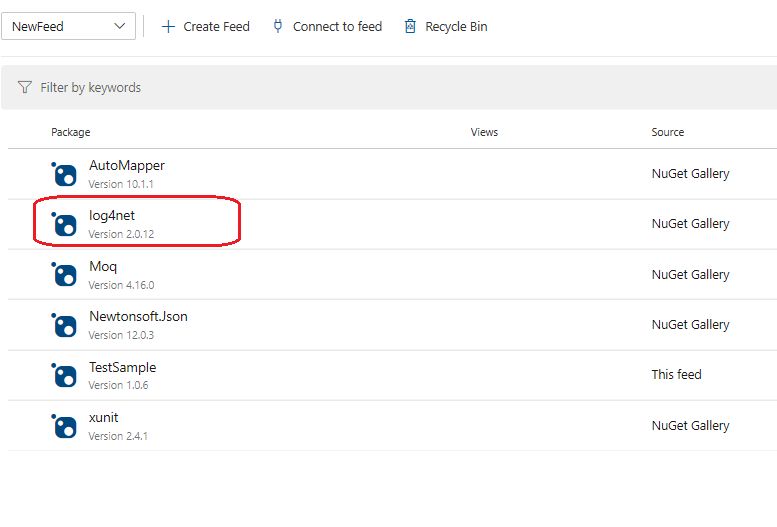Viewport: 777px width, 527px height.
Task: Click the plus icon beside Create Feed
Action: 168,26
